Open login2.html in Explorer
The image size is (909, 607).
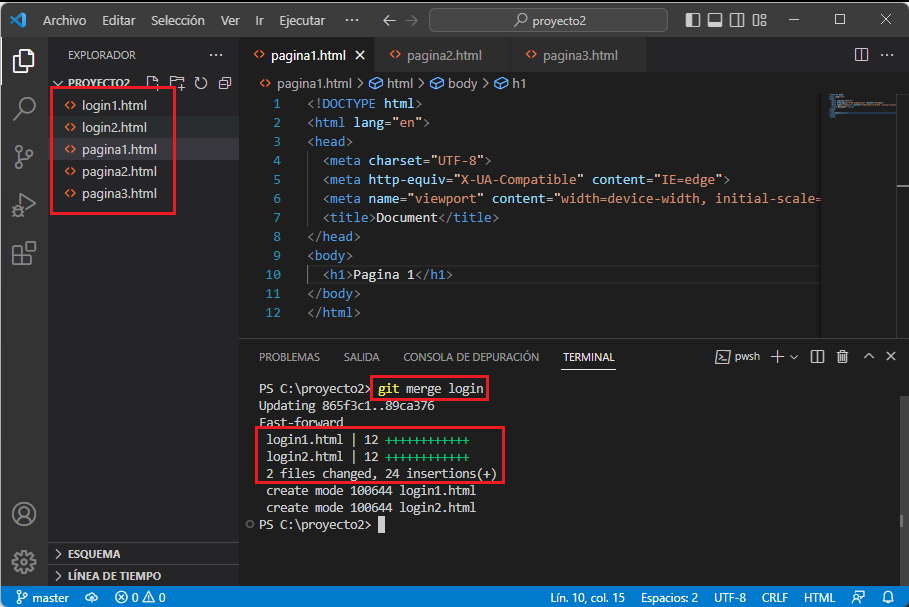(x=144, y=128)
